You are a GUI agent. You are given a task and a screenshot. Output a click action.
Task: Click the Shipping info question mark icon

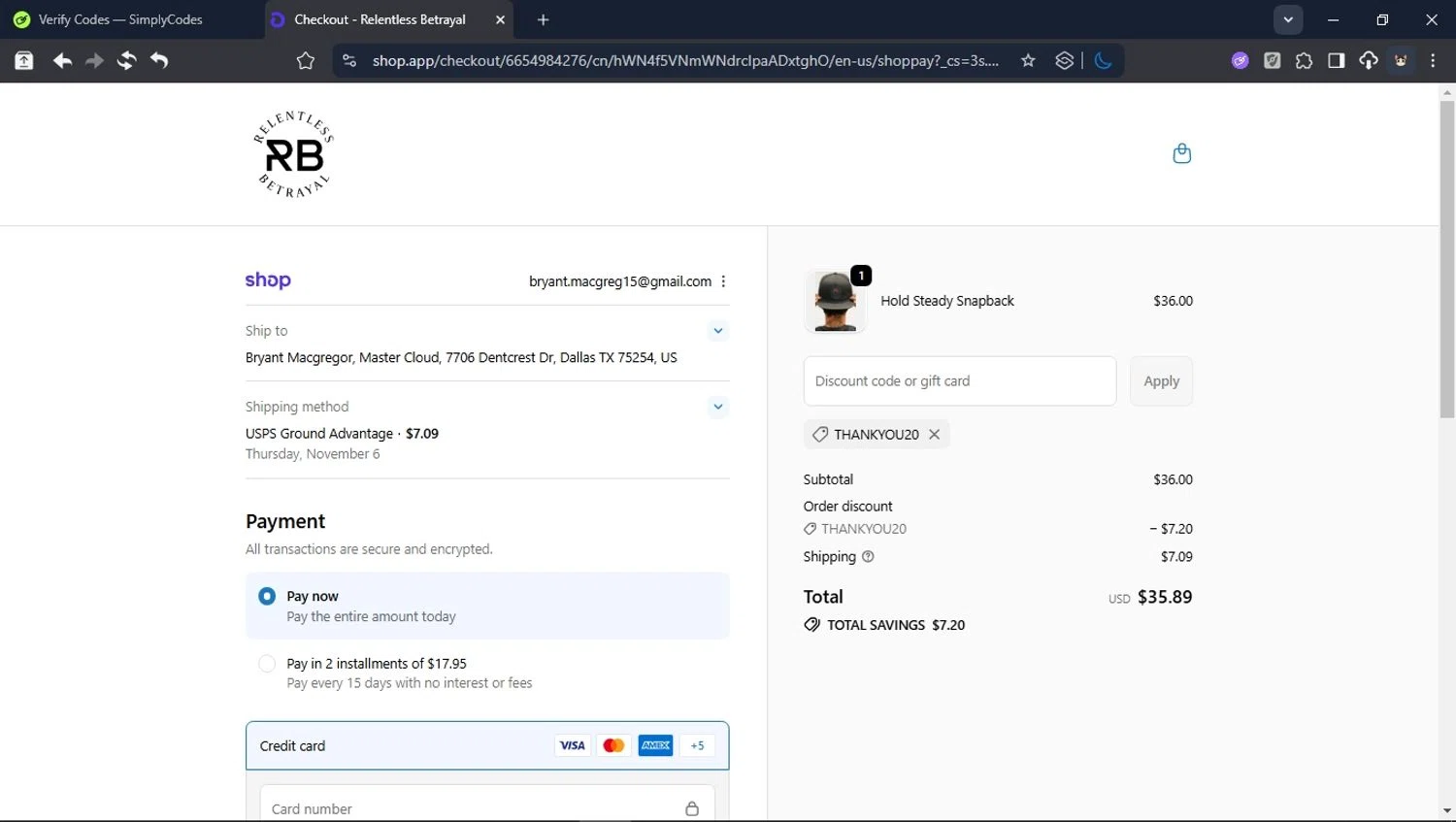click(868, 557)
